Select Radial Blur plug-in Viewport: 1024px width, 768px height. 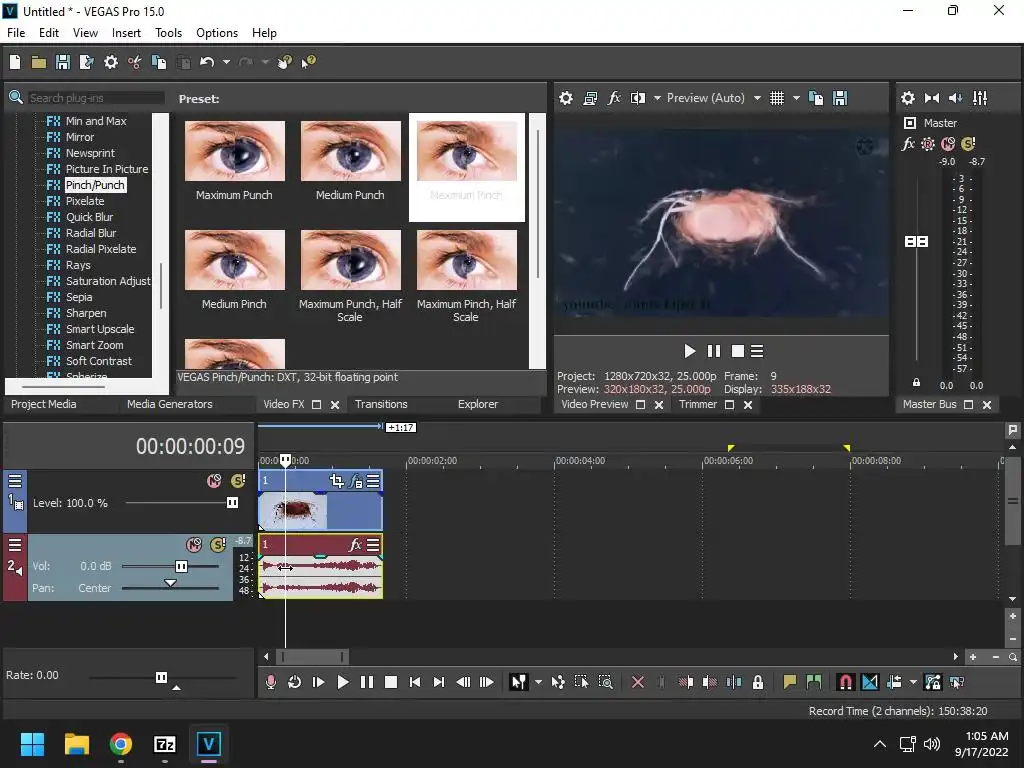coord(91,233)
